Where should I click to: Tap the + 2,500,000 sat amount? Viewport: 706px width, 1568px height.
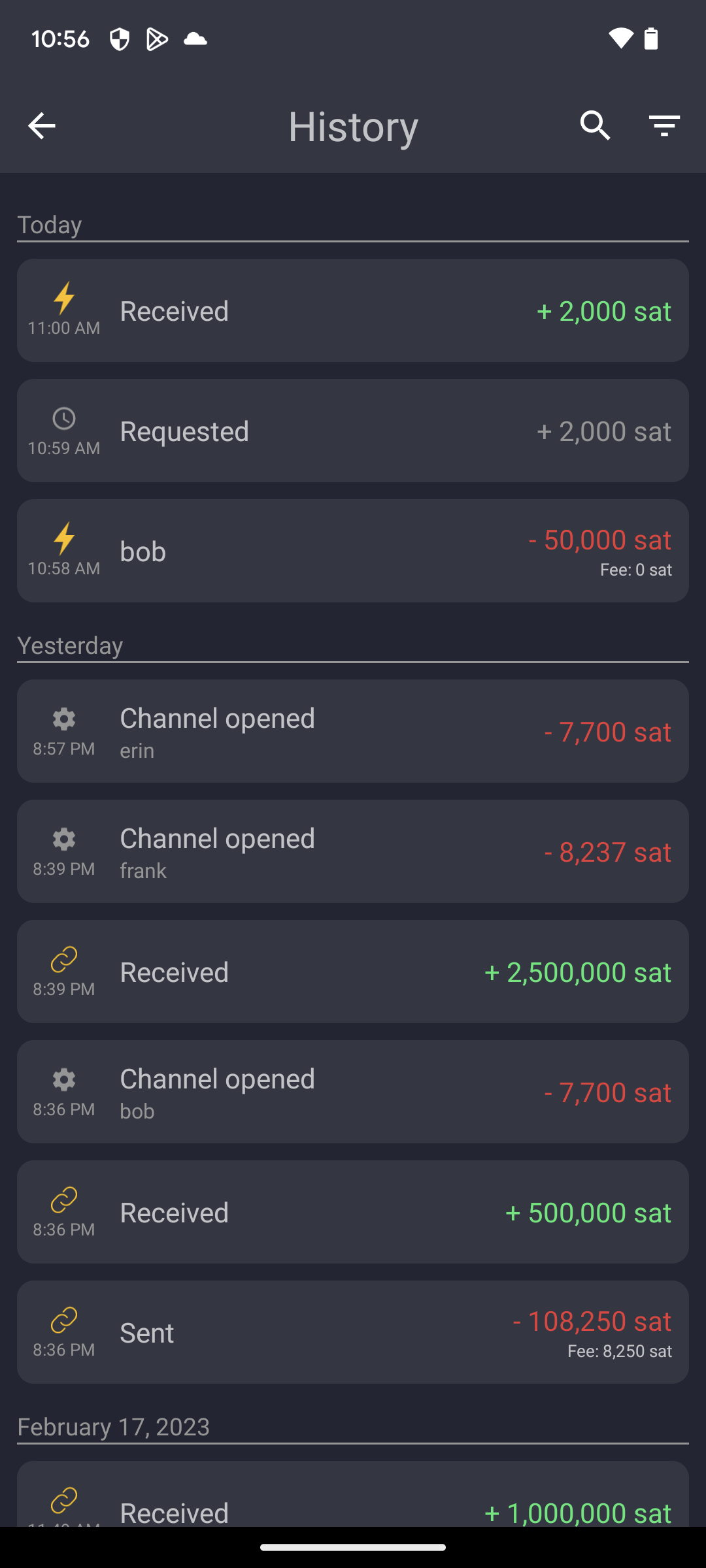(578, 972)
